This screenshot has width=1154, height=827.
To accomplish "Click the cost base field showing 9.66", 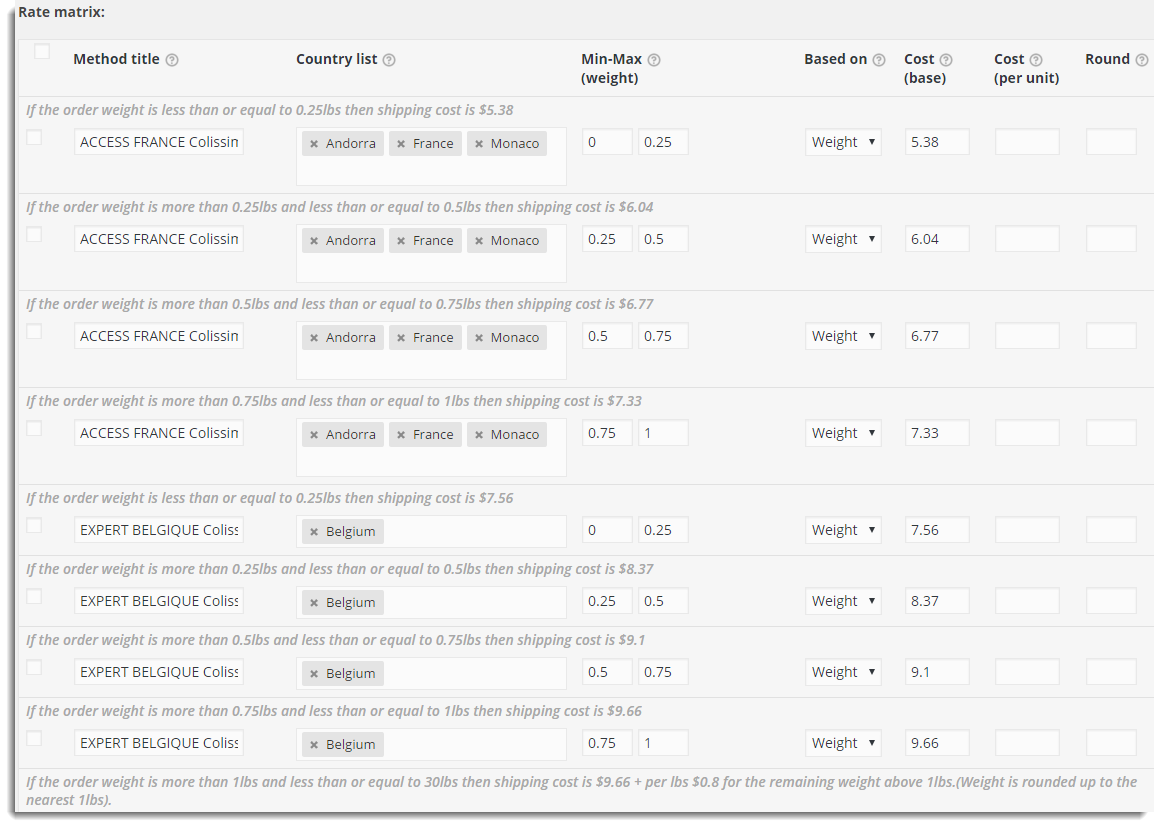I will [x=937, y=743].
